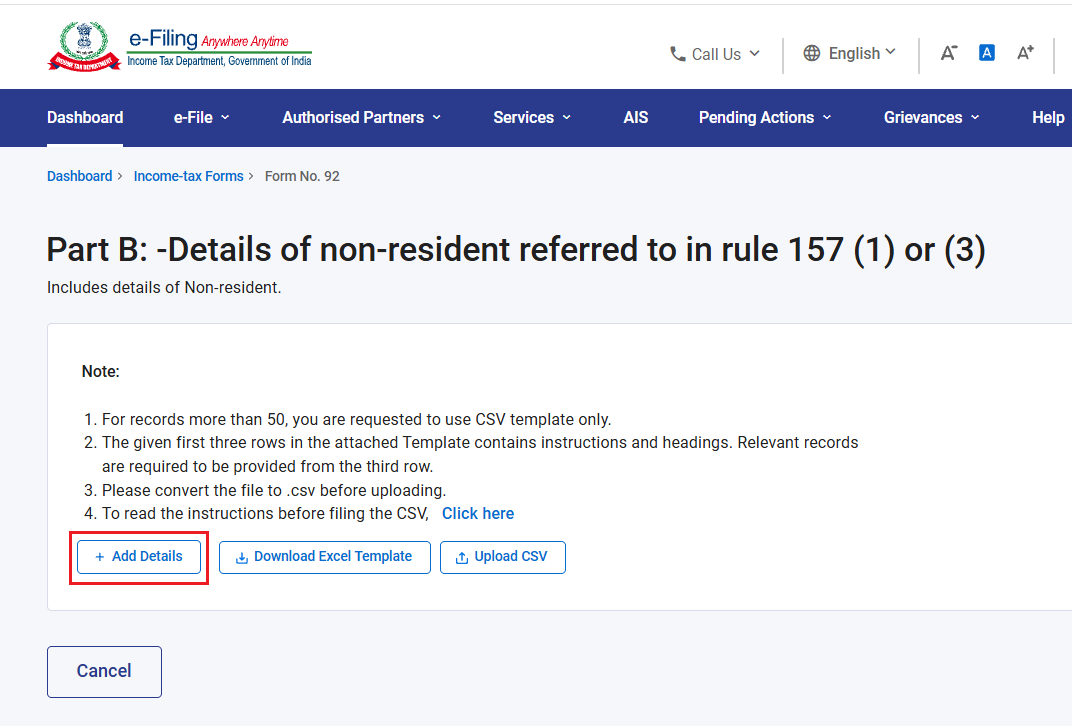Click the Part B page heading
The width and height of the screenshot is (1072, 726).
click(x=516, y=250)
